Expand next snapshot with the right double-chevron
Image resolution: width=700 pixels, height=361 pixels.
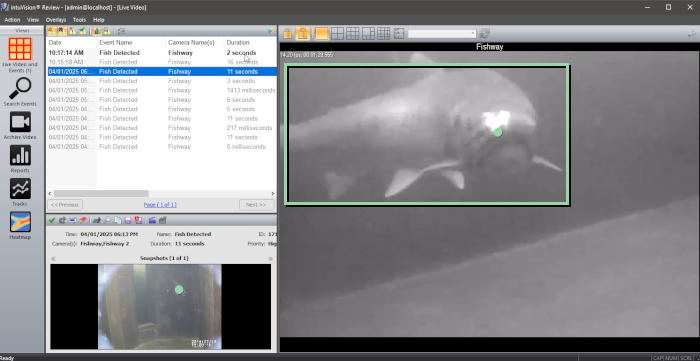[x=270, y=258]
